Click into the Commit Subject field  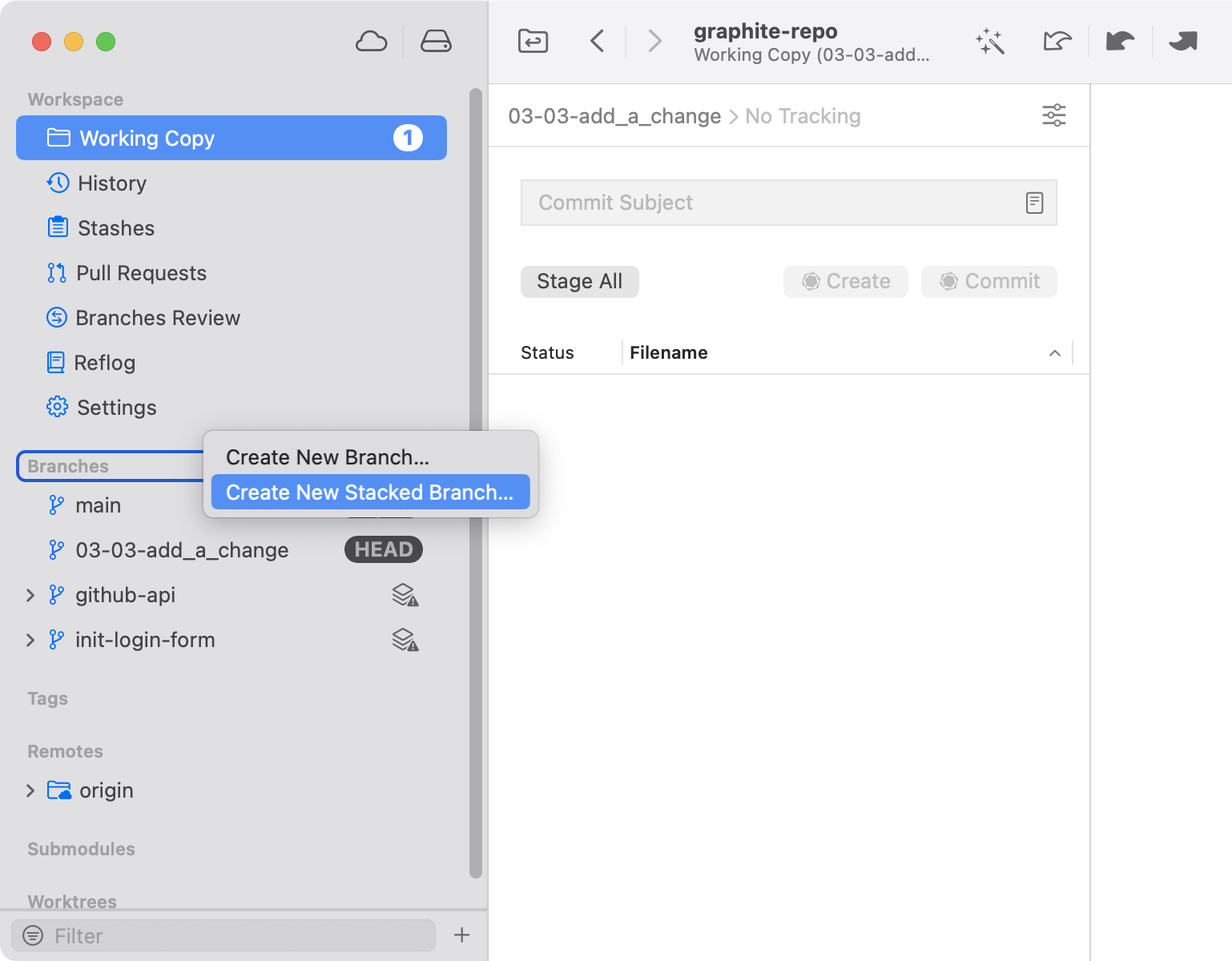(x=769, y=203)
